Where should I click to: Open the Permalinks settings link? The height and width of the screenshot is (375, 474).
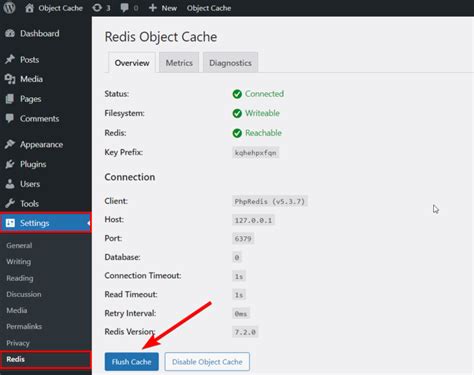tap(24, 326)
